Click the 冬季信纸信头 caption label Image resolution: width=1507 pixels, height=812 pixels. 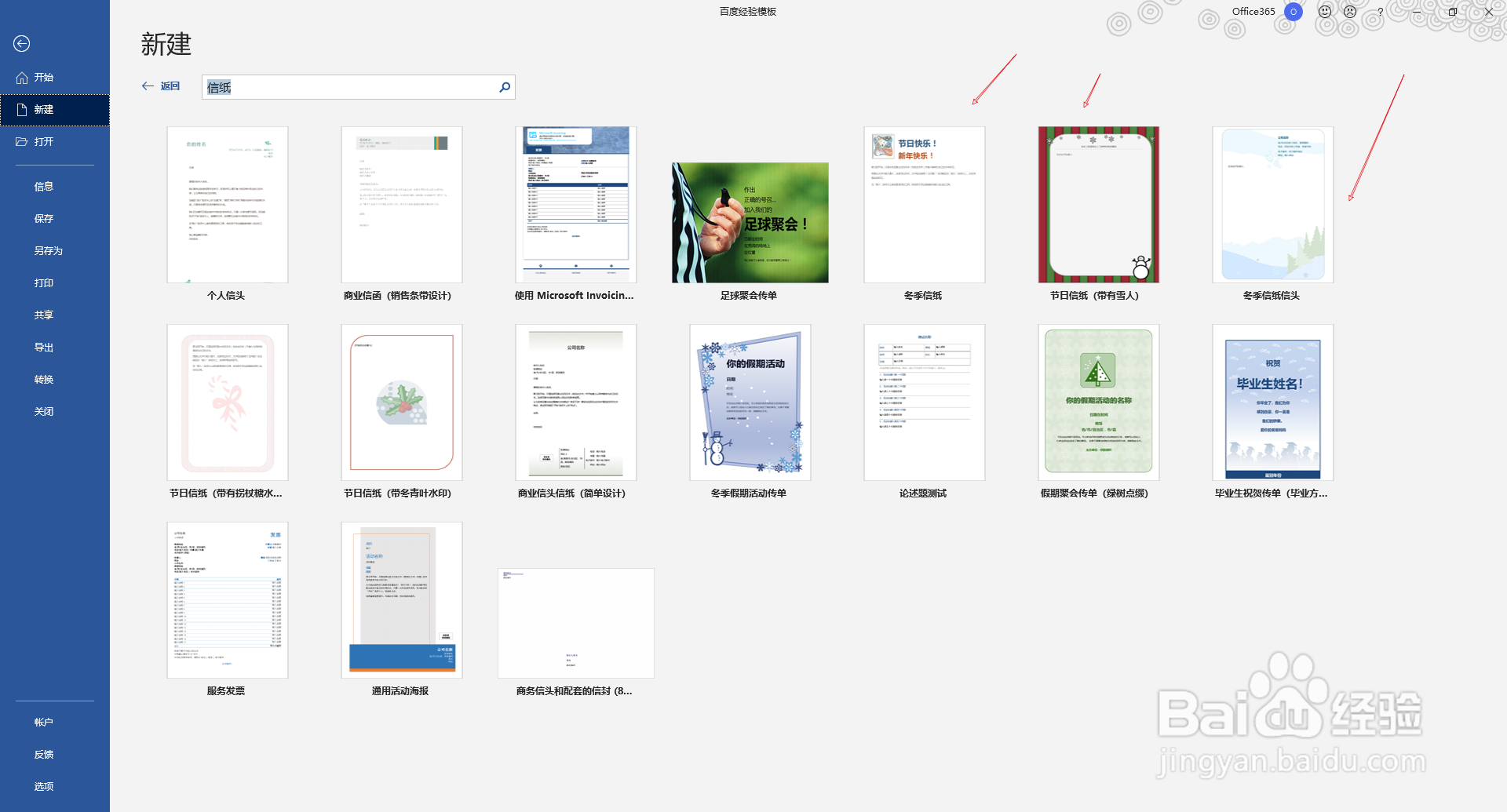pos(1272,296)
